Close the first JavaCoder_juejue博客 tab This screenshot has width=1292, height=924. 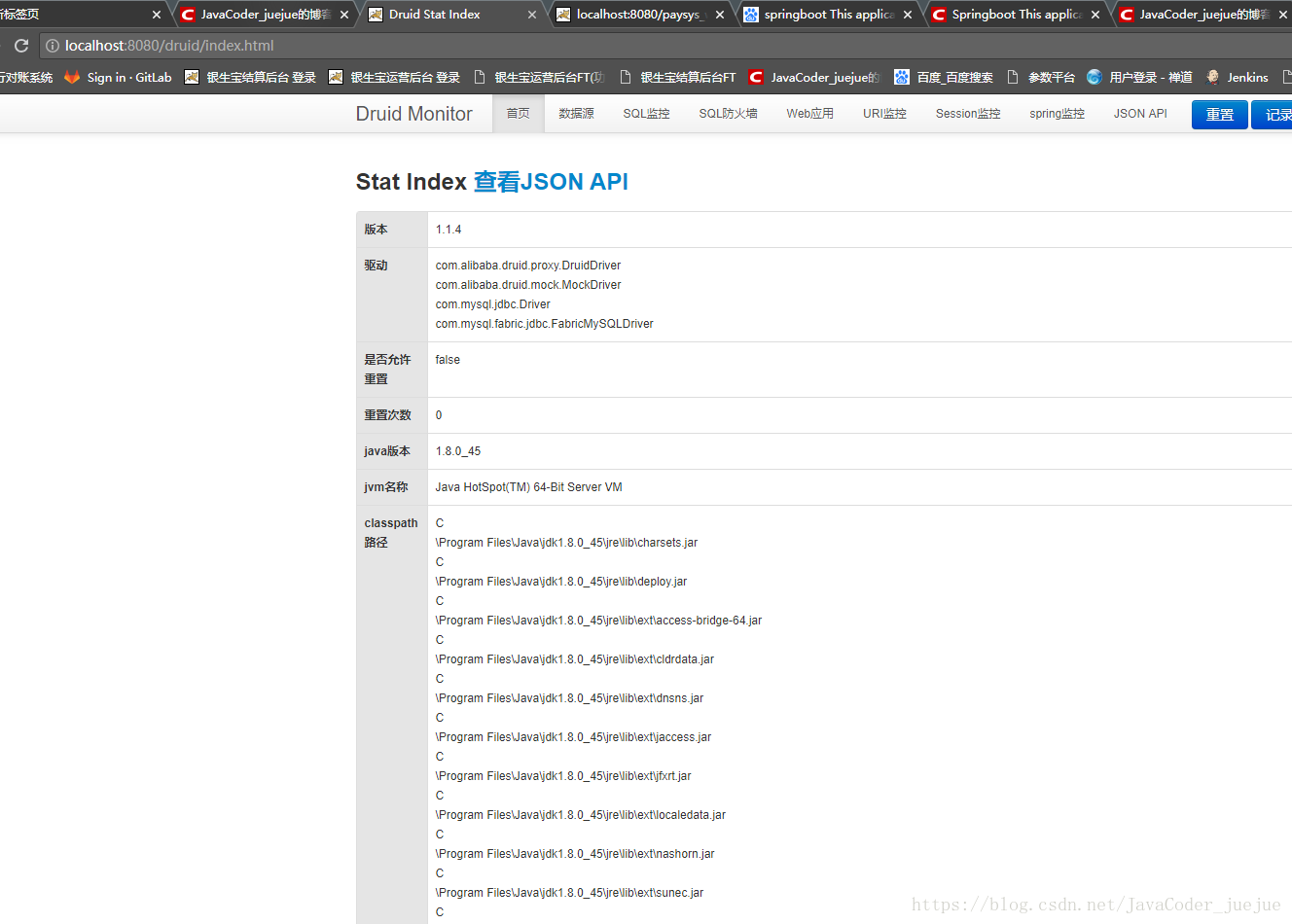pyautogui.click(x=344, y=15)
